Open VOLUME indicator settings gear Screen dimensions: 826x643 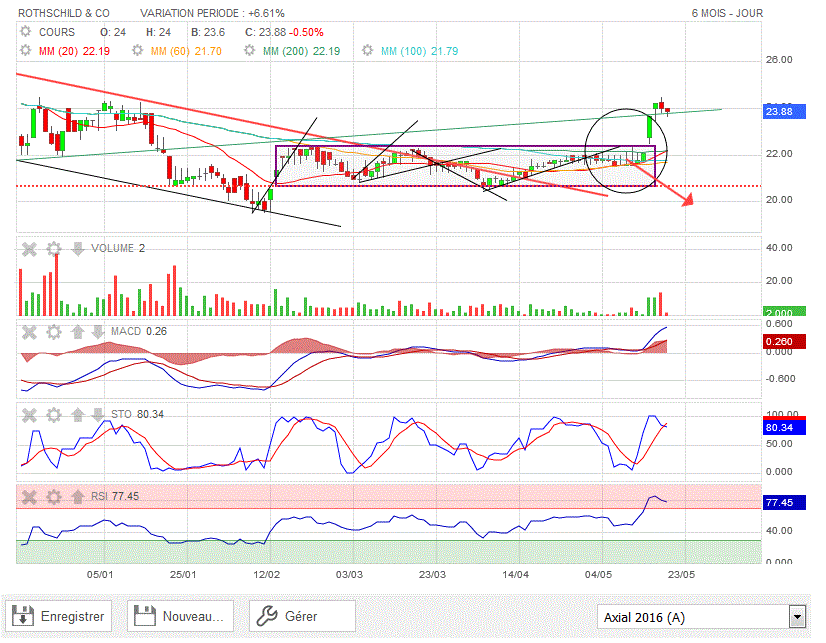53,249
